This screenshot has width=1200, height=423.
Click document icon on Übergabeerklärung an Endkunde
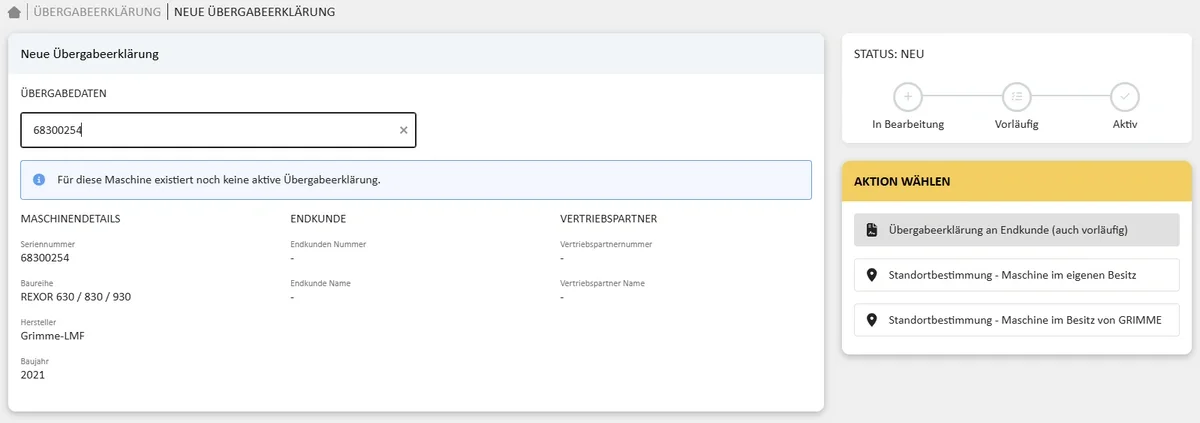pos(871,230)
